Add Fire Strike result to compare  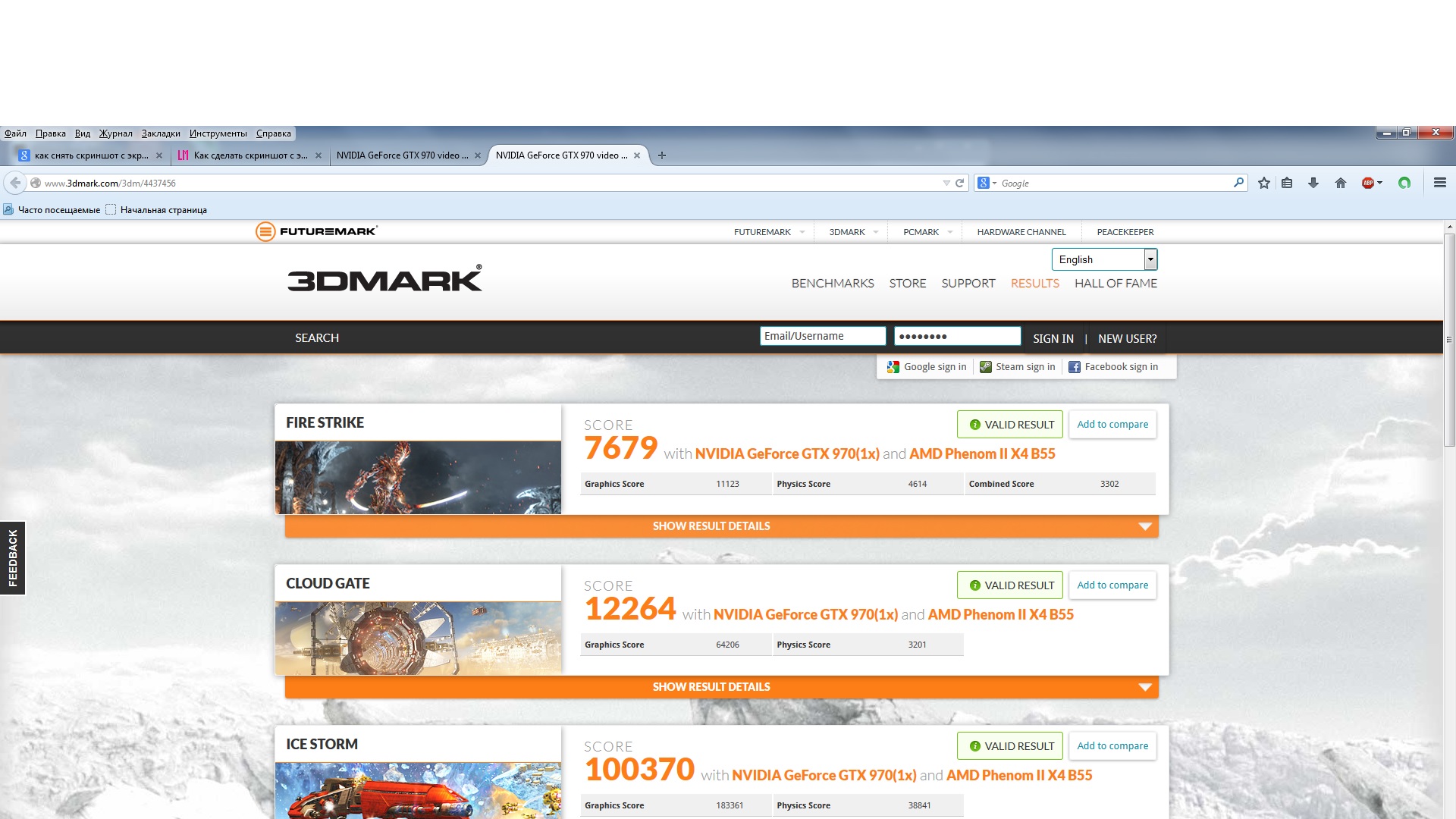[x=1112, y=425]
